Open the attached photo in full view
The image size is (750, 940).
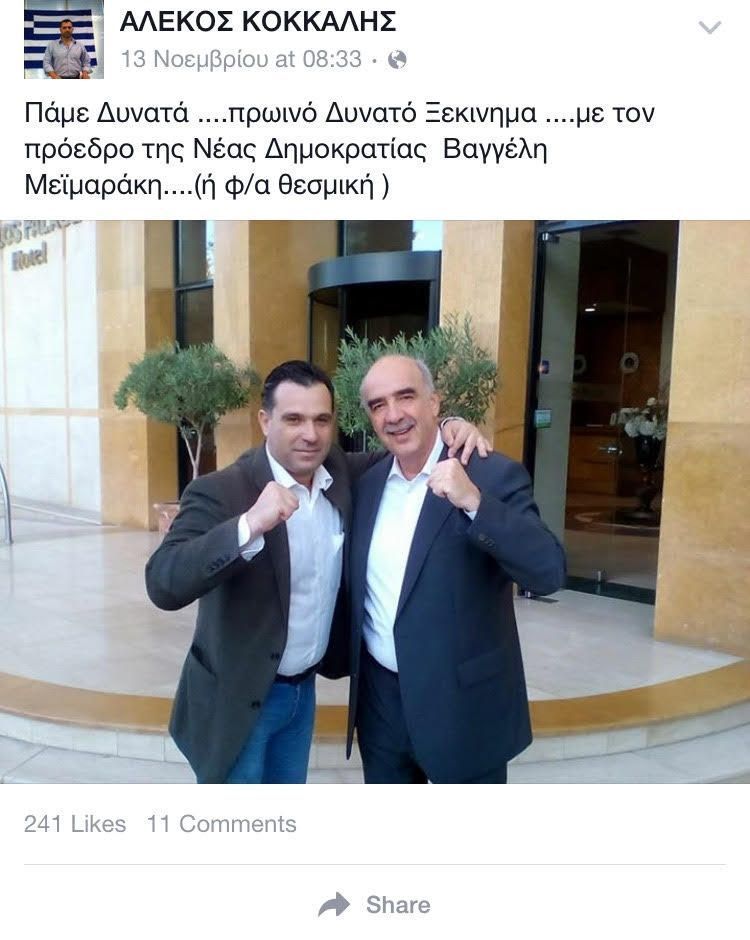375,502
